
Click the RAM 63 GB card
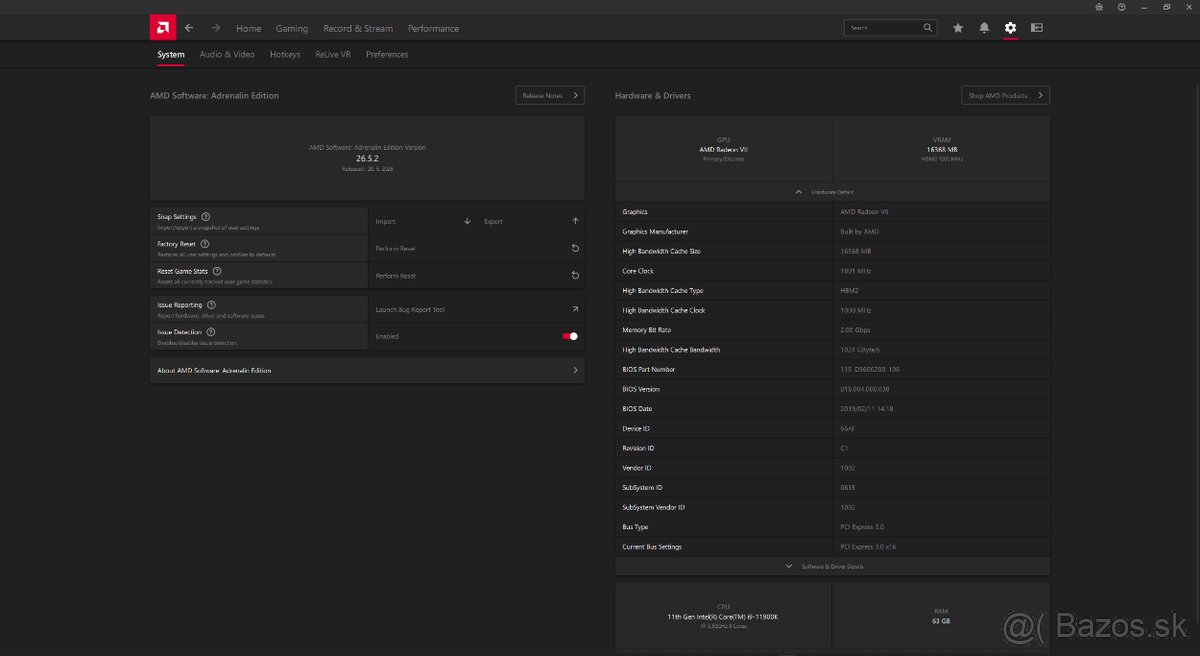(941, 616)
